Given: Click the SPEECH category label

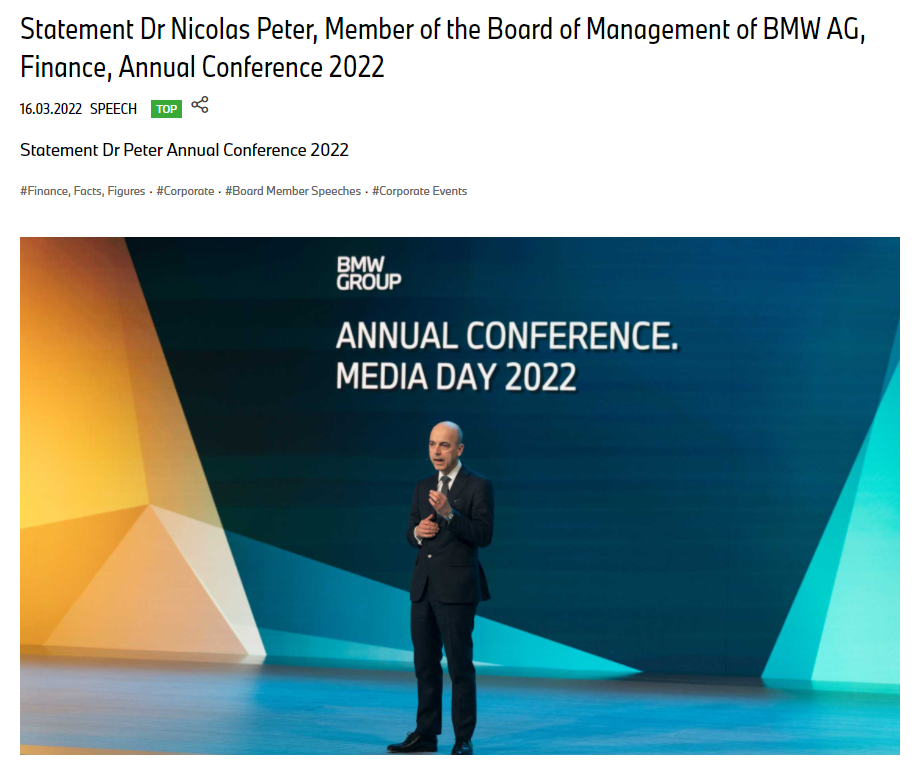Looking at the screenshot, I should pyautogui.click(x=113, y=109).
